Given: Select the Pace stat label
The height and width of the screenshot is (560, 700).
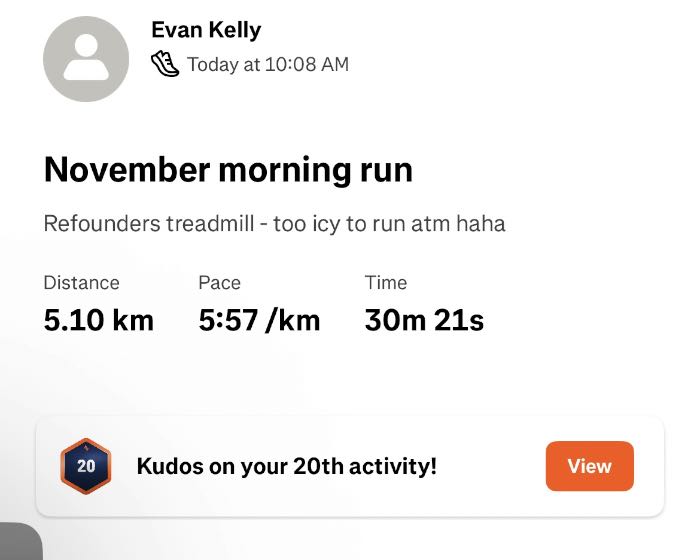Looking at the screenshot, I should (219, 283).
